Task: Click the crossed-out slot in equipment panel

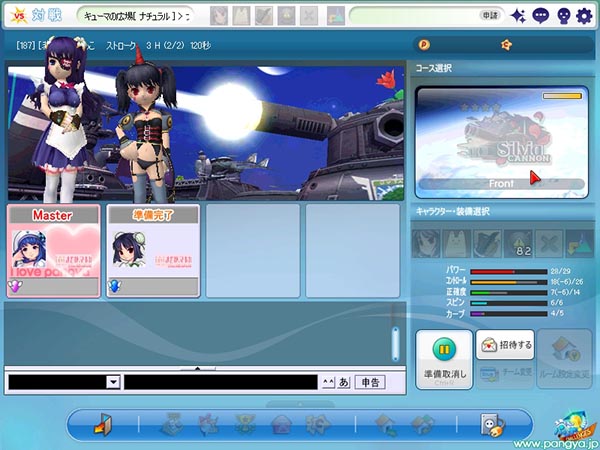Action: click(549, 243)
